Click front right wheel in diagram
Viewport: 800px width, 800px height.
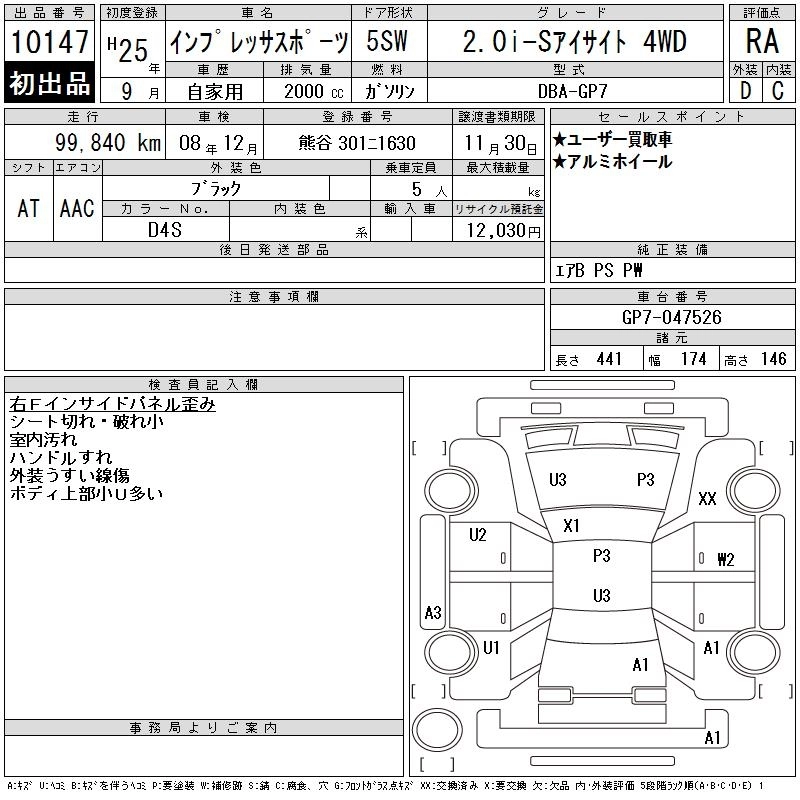tap(755, 491)
